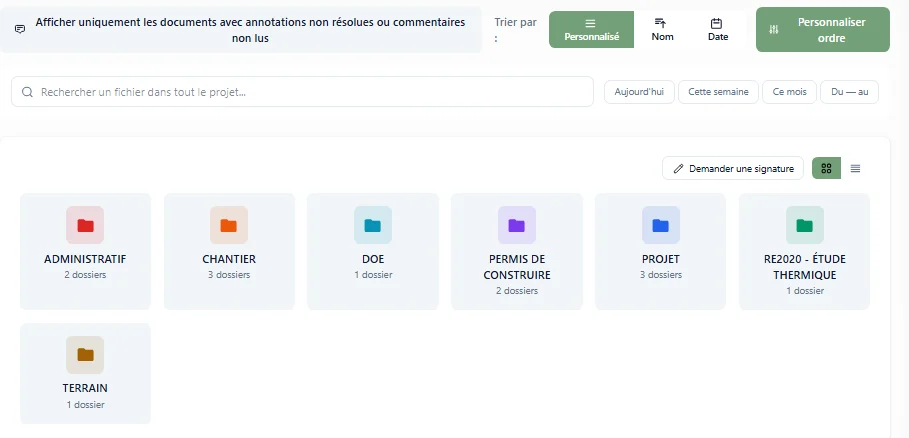Click the ADMINISTRATIF folder name
The width and height of the screenshot is (909, 438).
[x=85, y=260]
